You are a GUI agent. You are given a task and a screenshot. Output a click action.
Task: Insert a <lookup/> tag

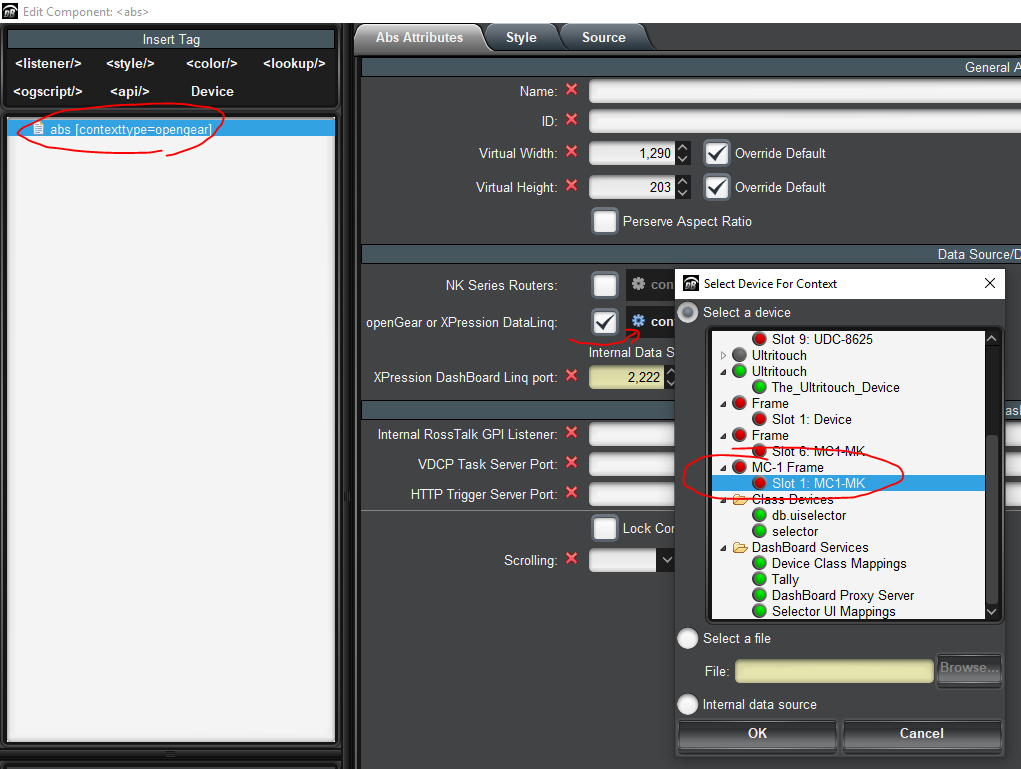pyautogui.click(x=294, y=63)
